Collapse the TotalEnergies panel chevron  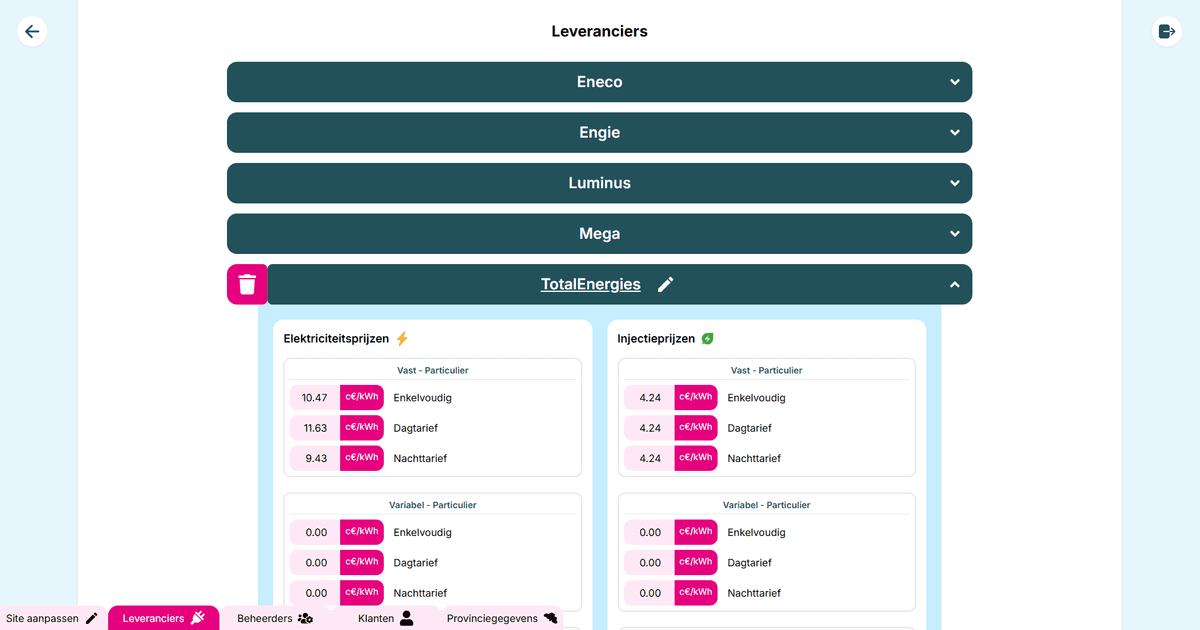tap(954, 285)
